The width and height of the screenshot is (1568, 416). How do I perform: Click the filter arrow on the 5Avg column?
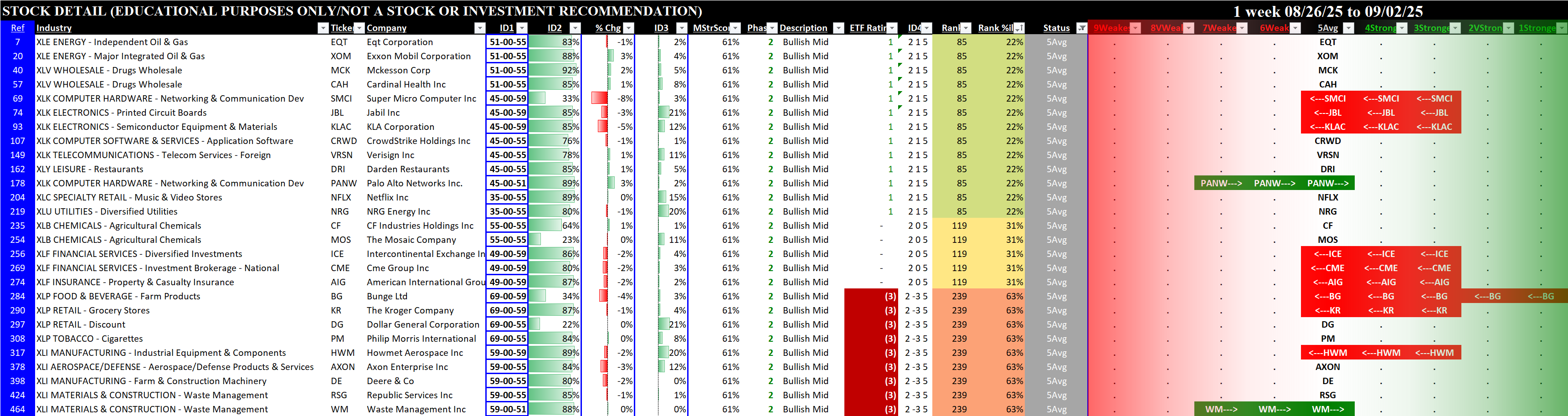[x=1348, y=28]
